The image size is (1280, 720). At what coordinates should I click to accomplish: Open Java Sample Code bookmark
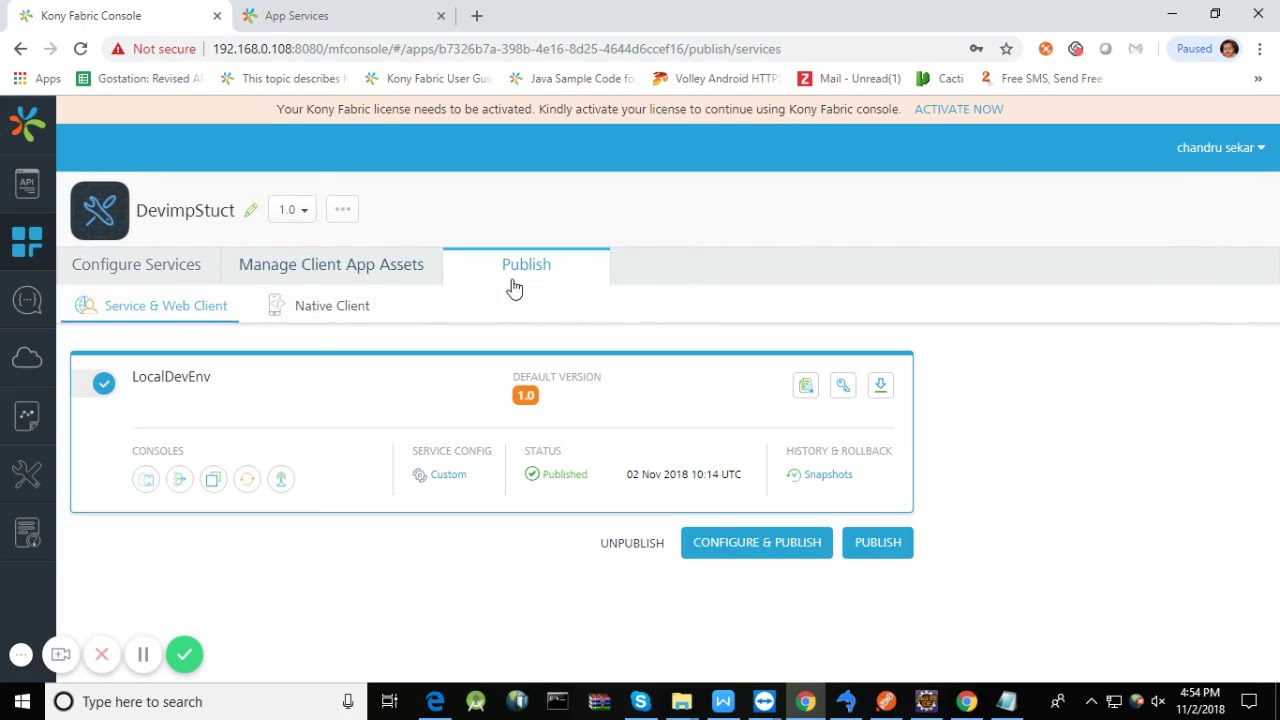572,79
